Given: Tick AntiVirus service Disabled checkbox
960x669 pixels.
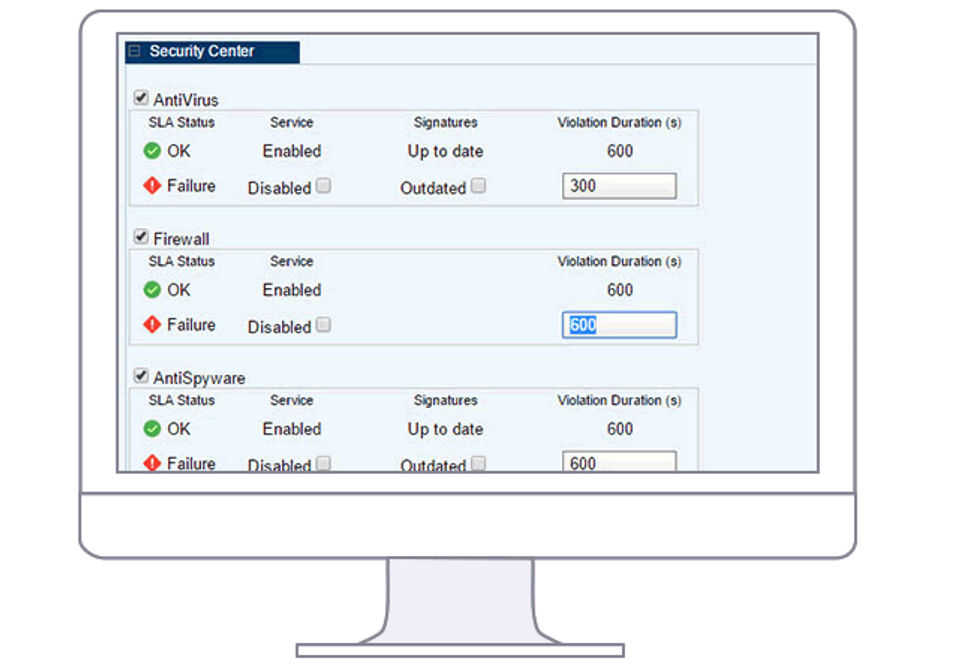Looking at the screenshot, I should [324, 185].
